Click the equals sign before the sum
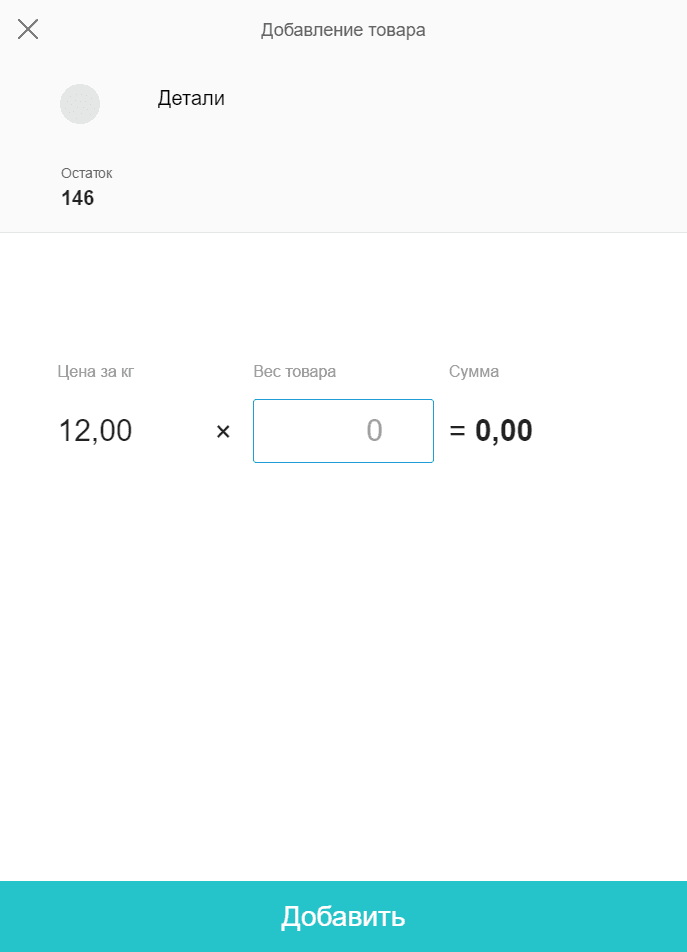This screenshot has height=952, width=687. pos(458,431)
